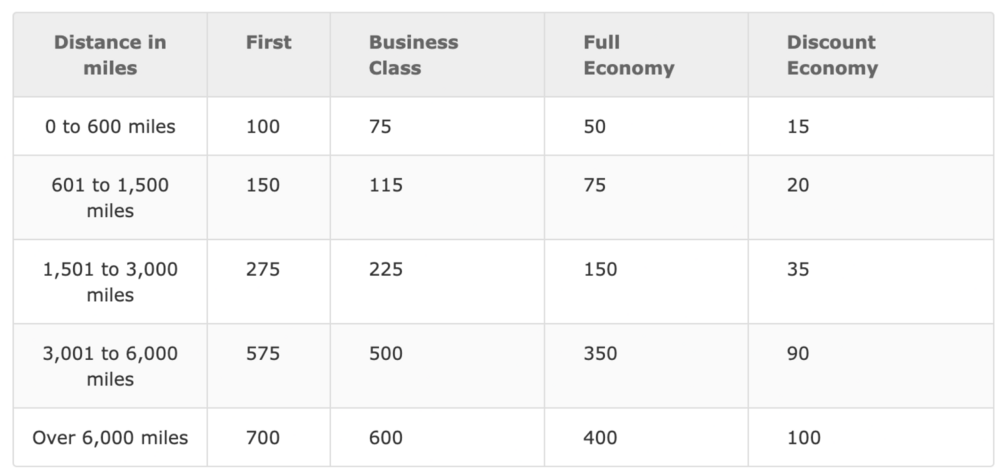Select the "3,001 to 6,000 miles" row label
1000x475 pixels.
coord(110,366)
